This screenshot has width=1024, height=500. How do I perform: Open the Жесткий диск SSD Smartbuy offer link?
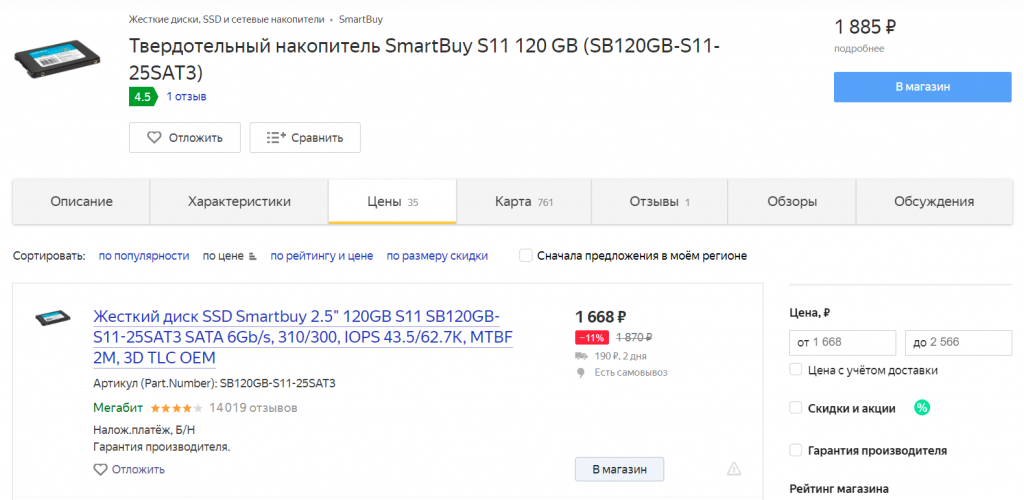tap(302, 336)
